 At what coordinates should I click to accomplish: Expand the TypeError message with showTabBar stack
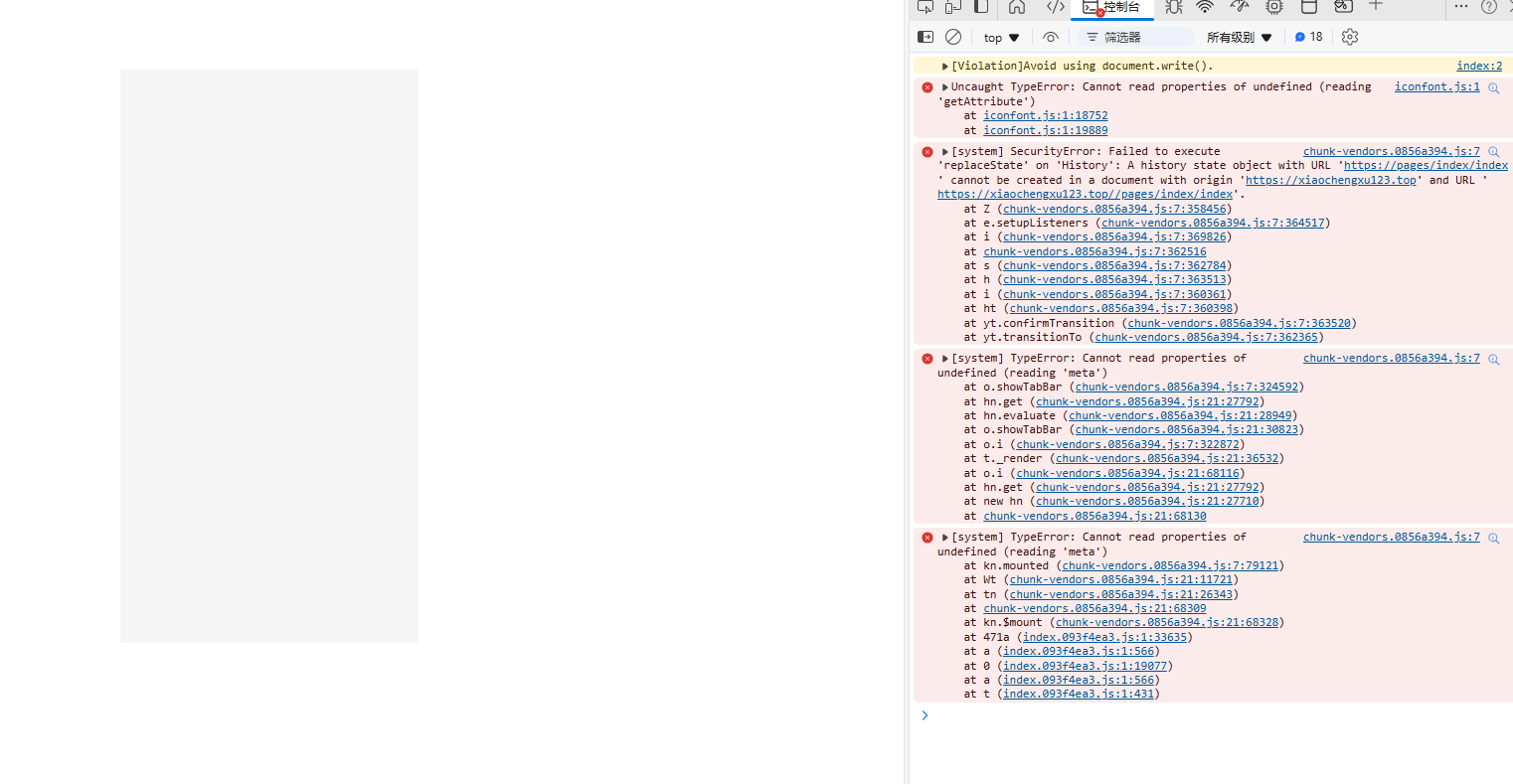pyautogui.click(x=945, y=359)
